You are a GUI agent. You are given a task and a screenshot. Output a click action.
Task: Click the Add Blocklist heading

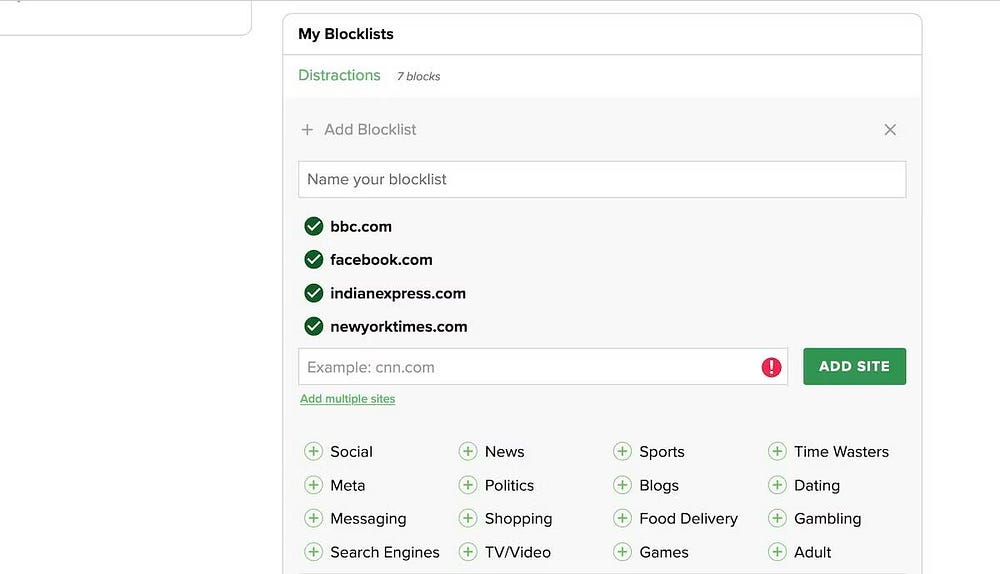[369, 130]
